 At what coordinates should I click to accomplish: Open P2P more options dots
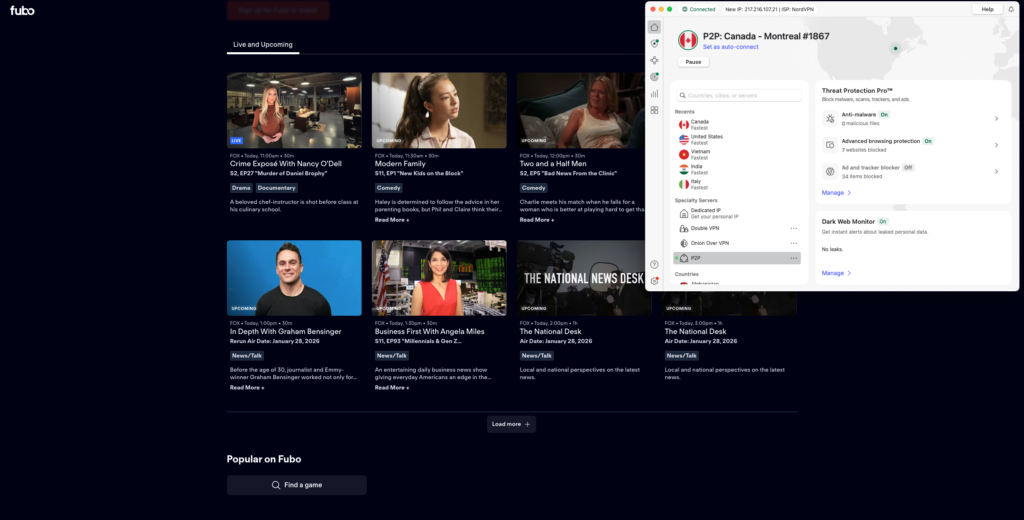[x=793, y=258]
